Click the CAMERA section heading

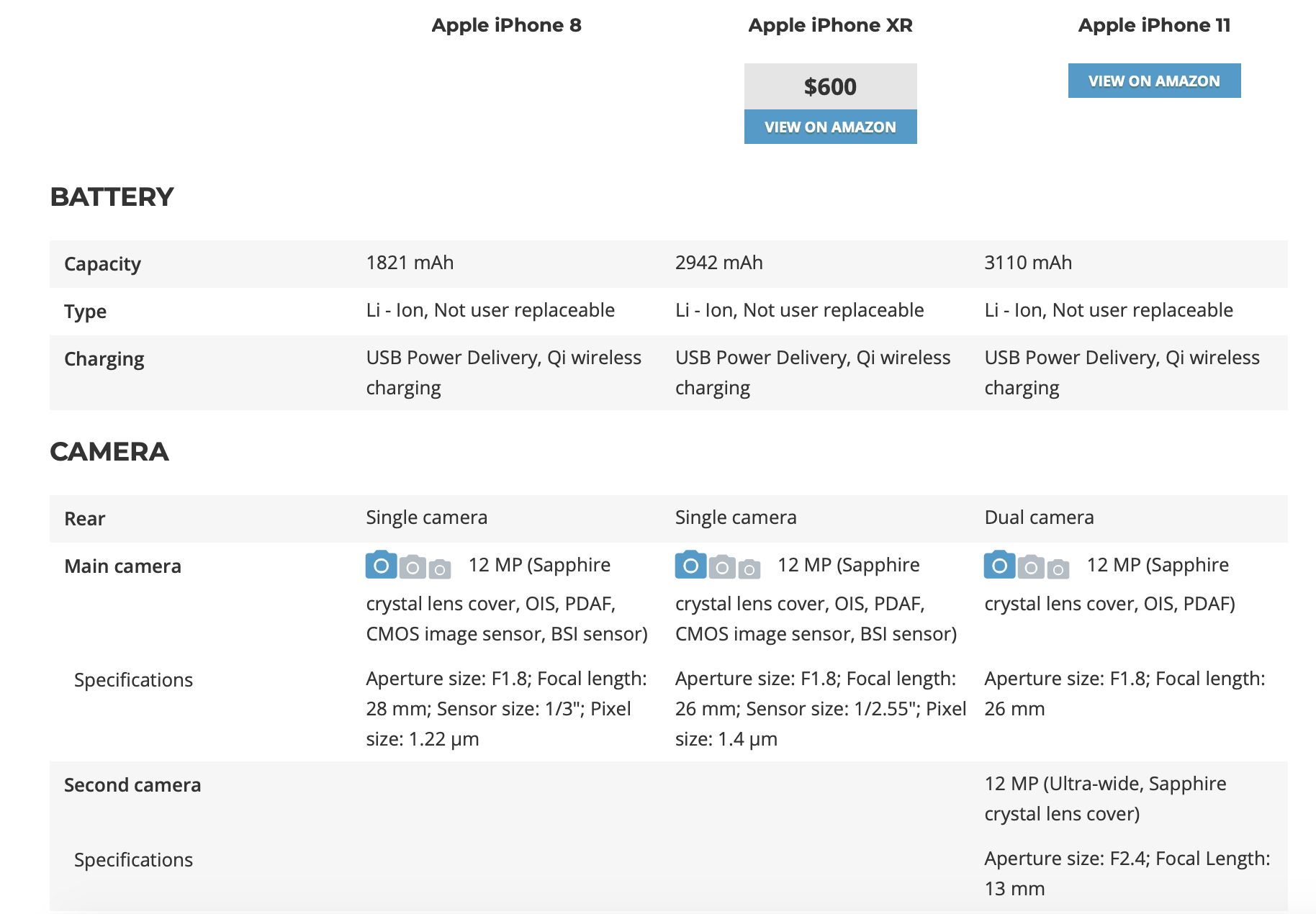(x=109, y=451)
